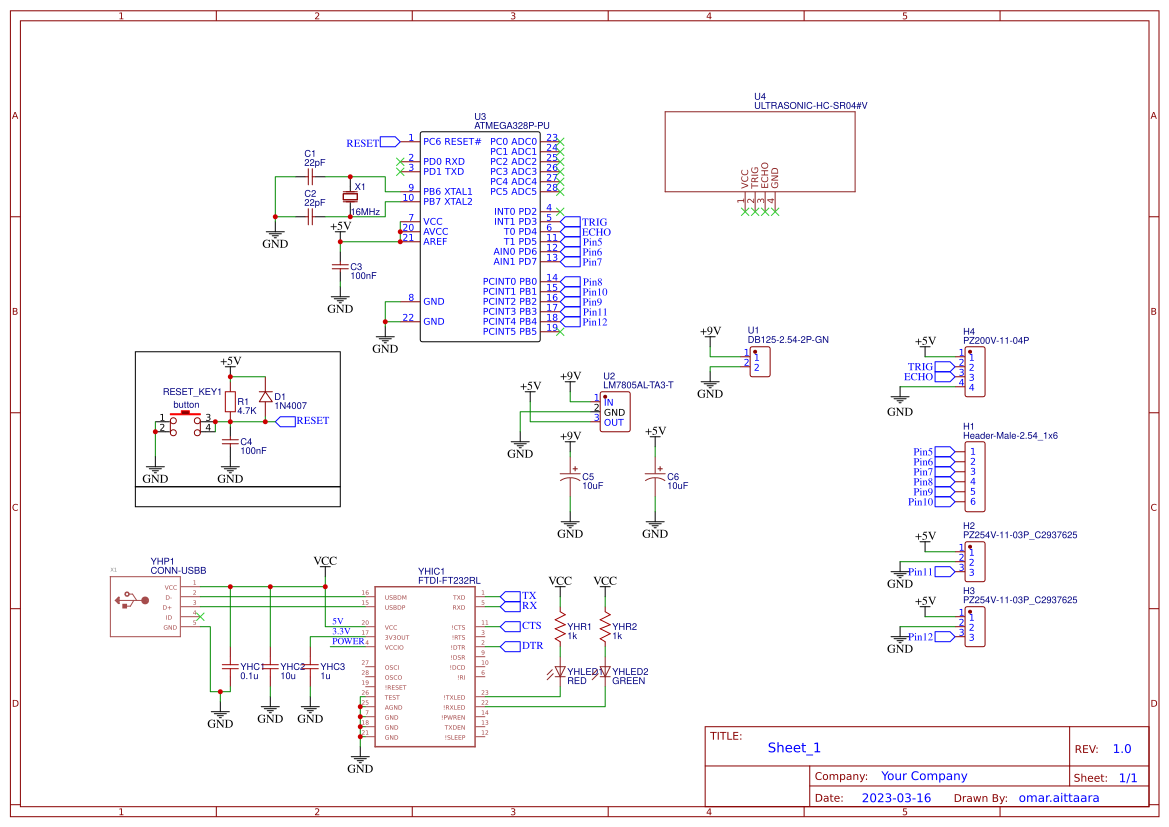Click the FTDI-FT232RL part label

tap(449, 580)
